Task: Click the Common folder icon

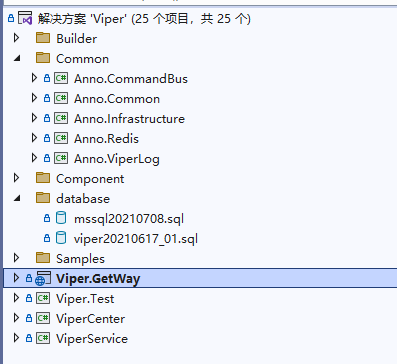Action: (x=43, y=58)
